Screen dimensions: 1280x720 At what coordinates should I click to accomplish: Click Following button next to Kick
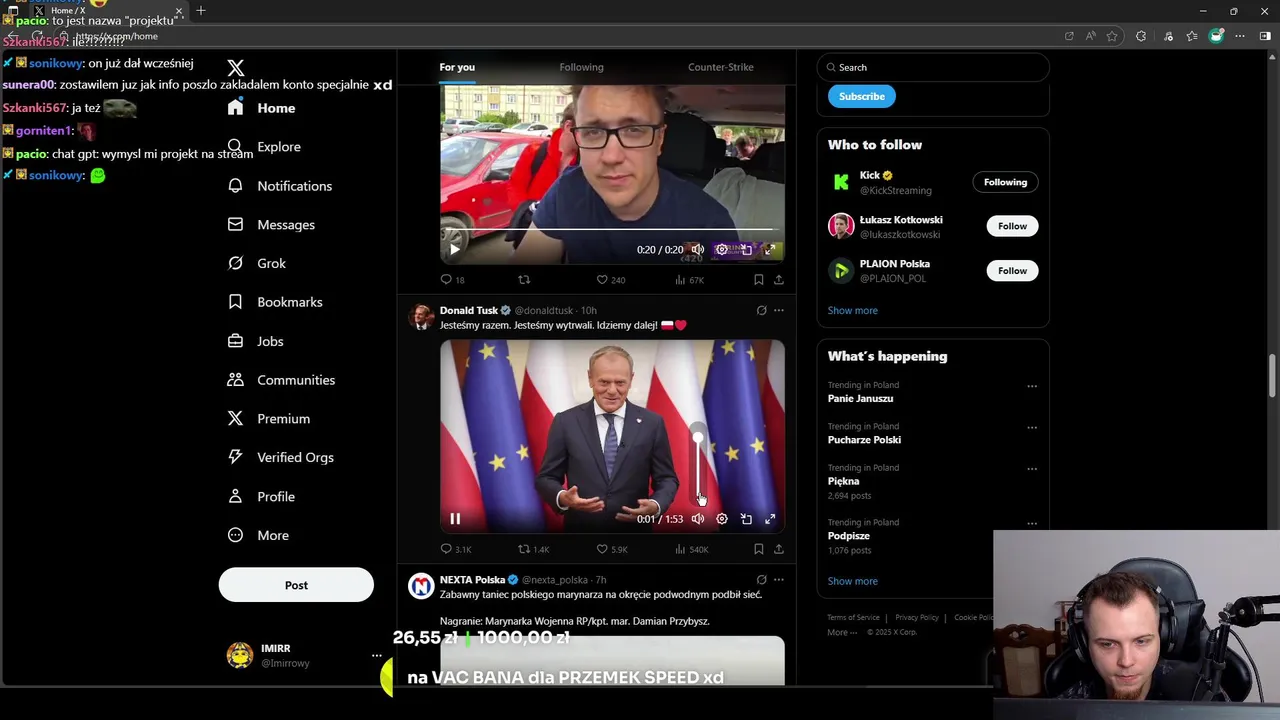1005,182
